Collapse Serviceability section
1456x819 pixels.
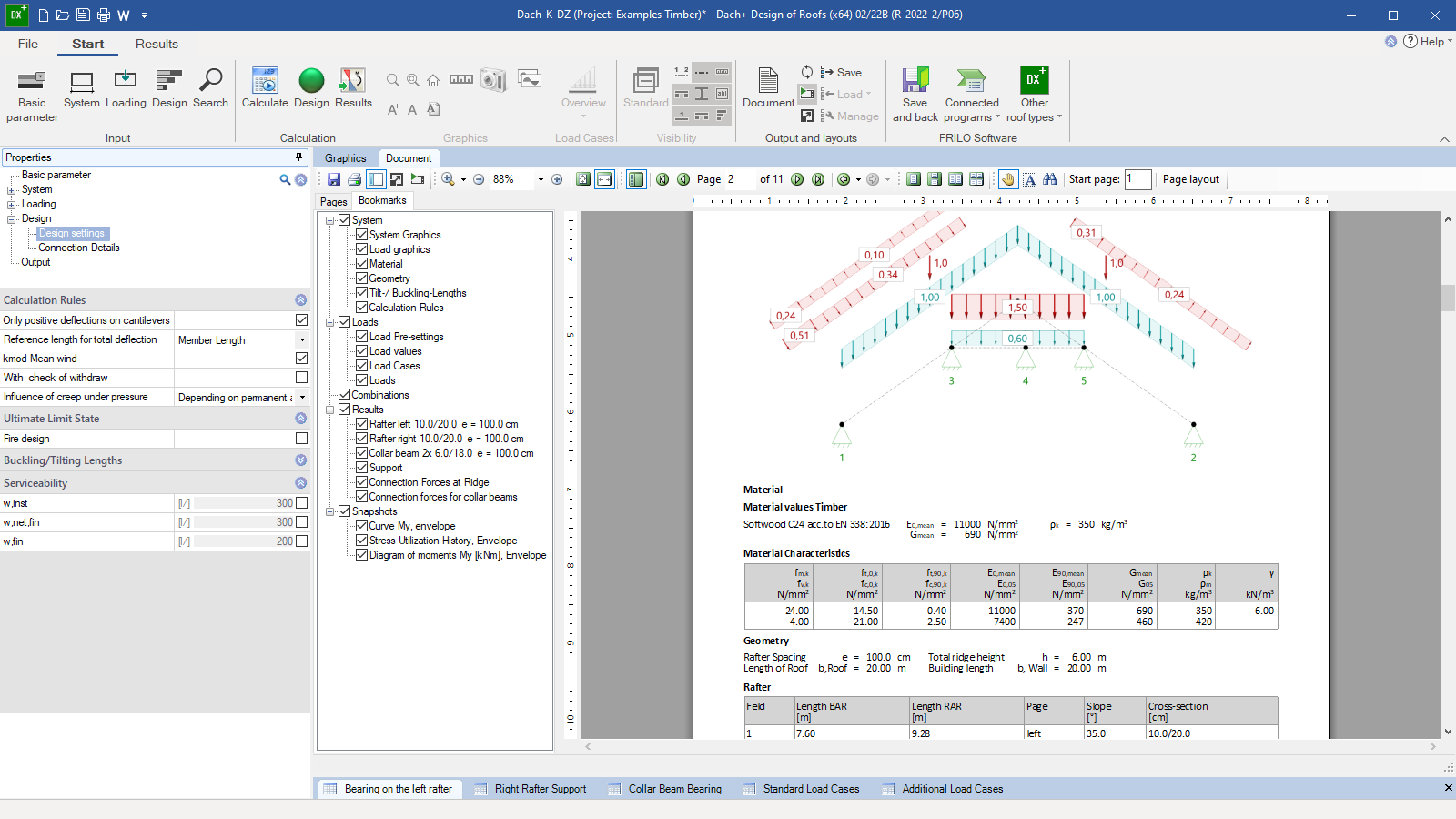(300, 483)
